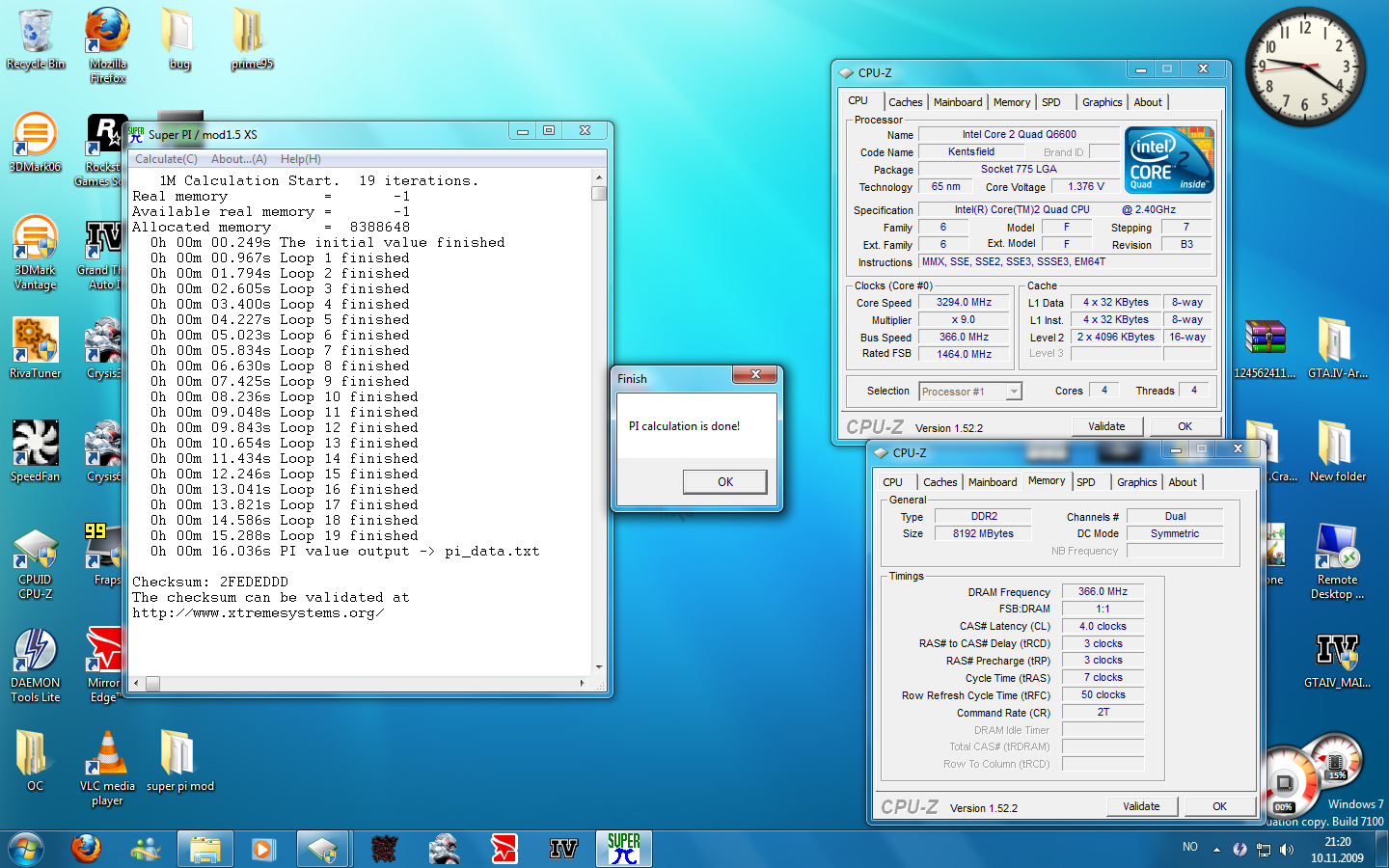Viewport: 1389px width, 868px height.
Task: Open Remote Desktop shortcut icon
Action: click(x=1337, y=562)
